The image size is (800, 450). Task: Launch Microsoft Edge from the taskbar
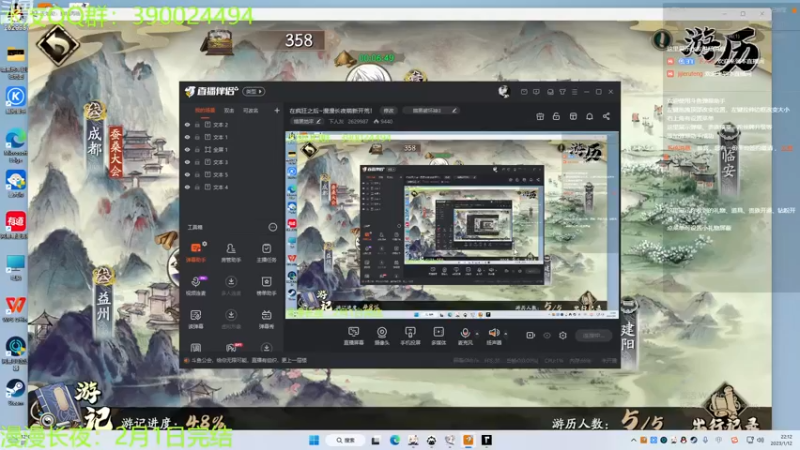coord(395,440)
